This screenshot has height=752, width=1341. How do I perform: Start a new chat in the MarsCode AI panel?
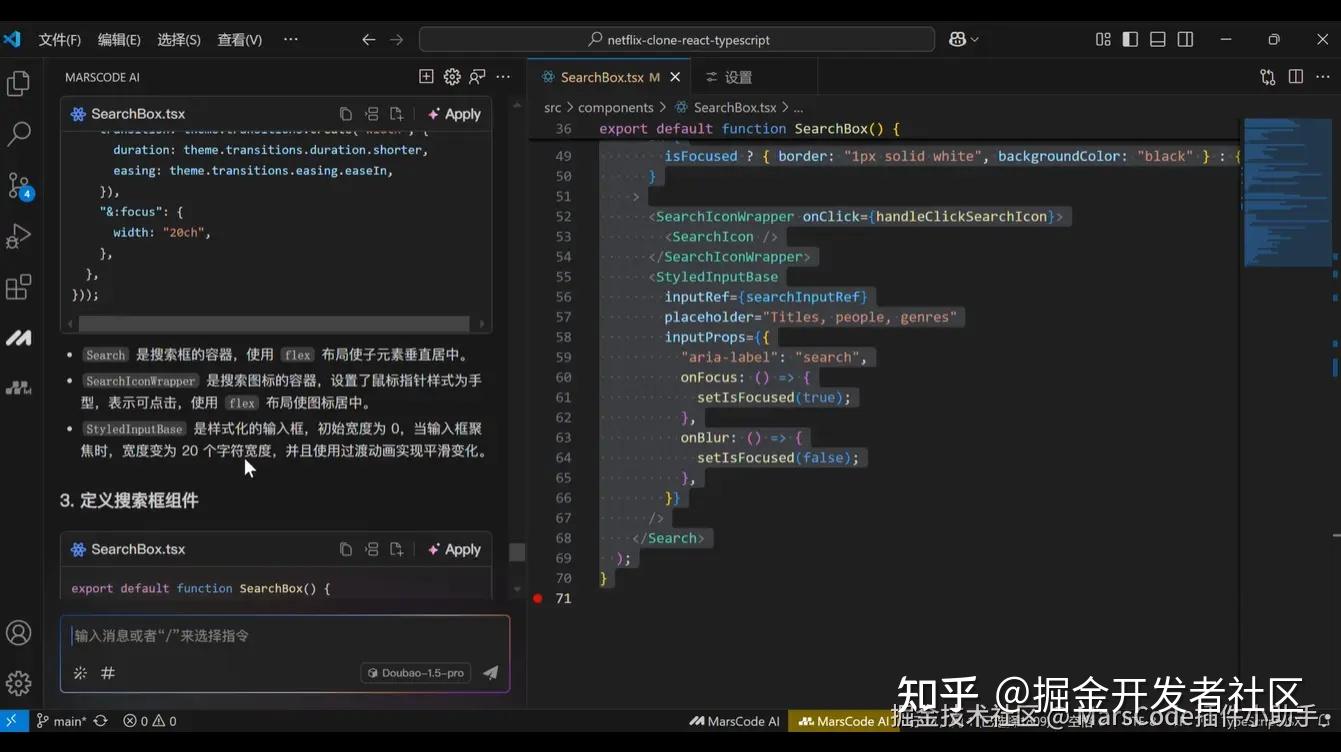(426, 77)
